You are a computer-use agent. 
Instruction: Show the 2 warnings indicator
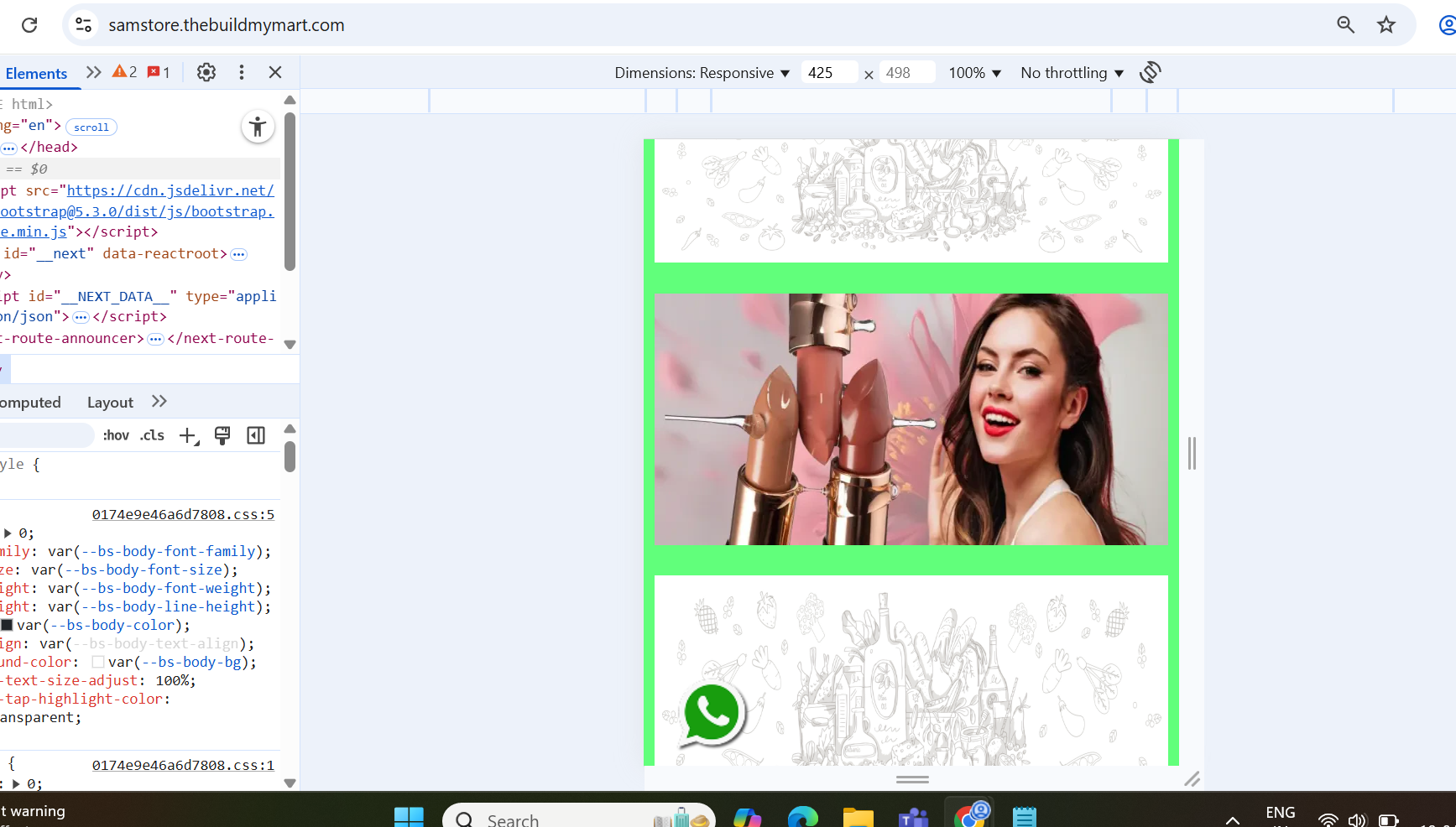125,72
